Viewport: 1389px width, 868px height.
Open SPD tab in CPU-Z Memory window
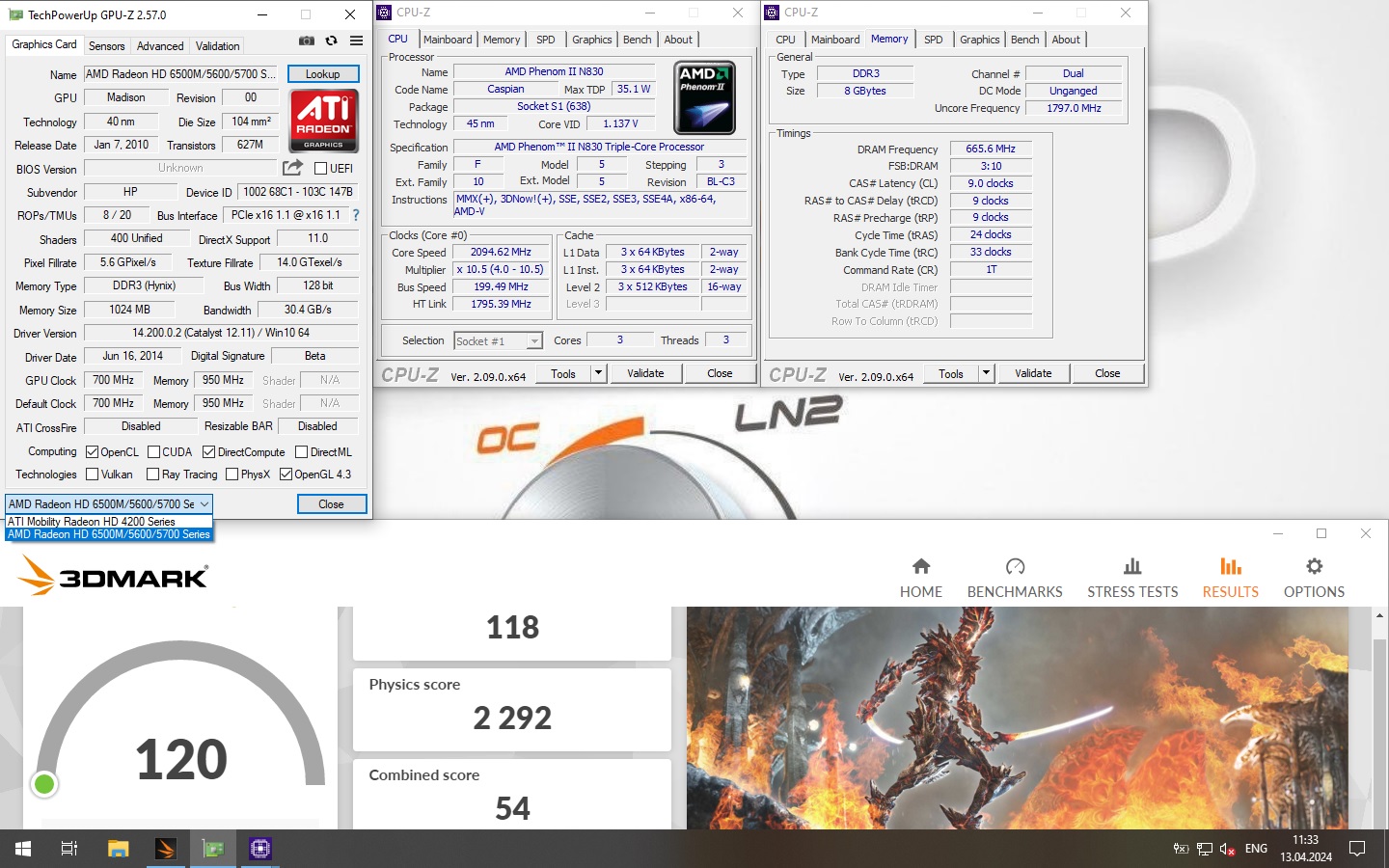pos(933,40)
